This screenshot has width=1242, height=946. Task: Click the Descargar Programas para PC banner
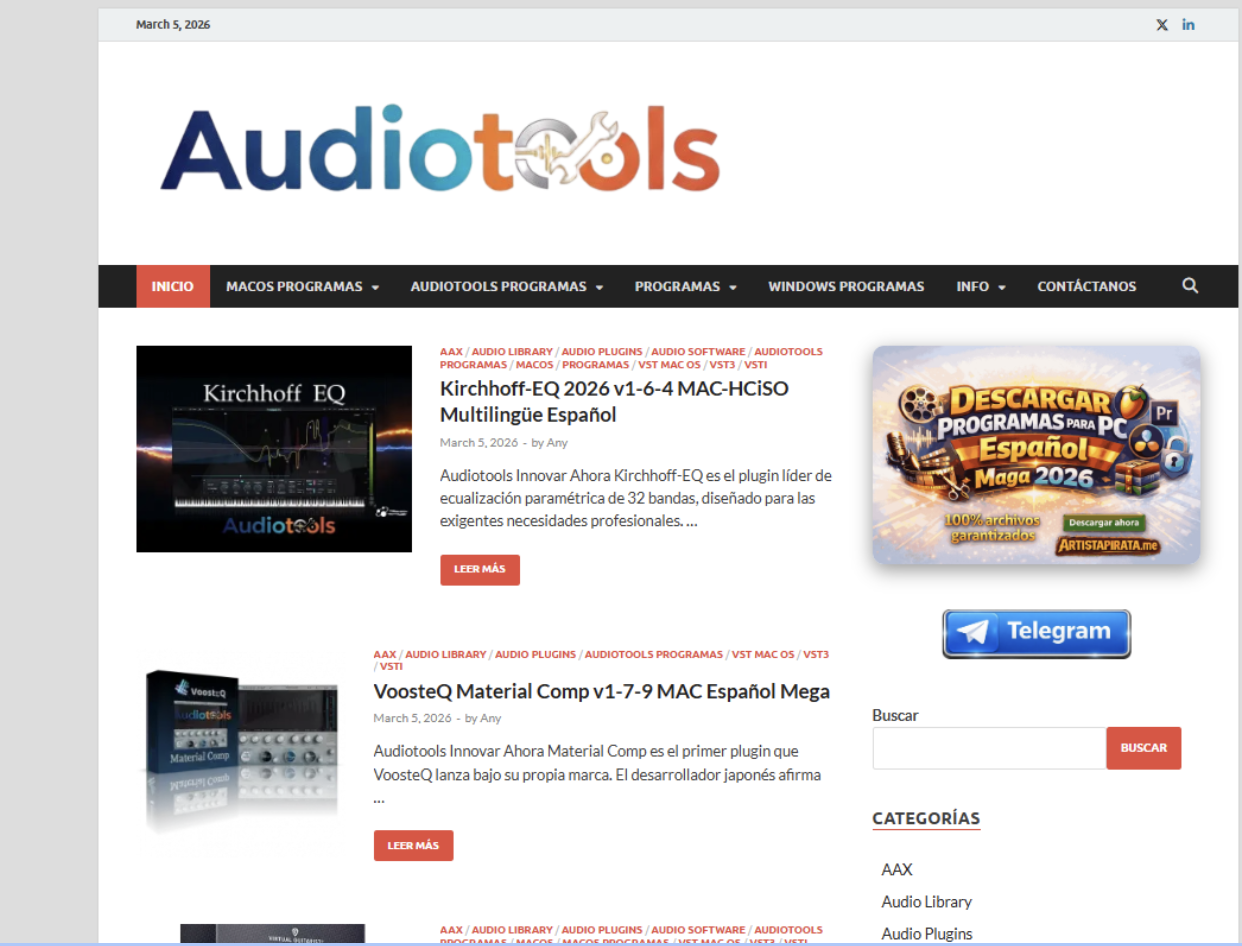click(1036, 455)
